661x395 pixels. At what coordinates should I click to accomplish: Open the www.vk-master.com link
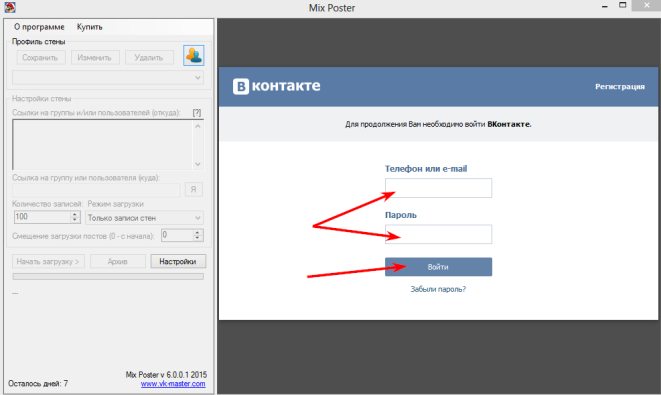[173, 384]
